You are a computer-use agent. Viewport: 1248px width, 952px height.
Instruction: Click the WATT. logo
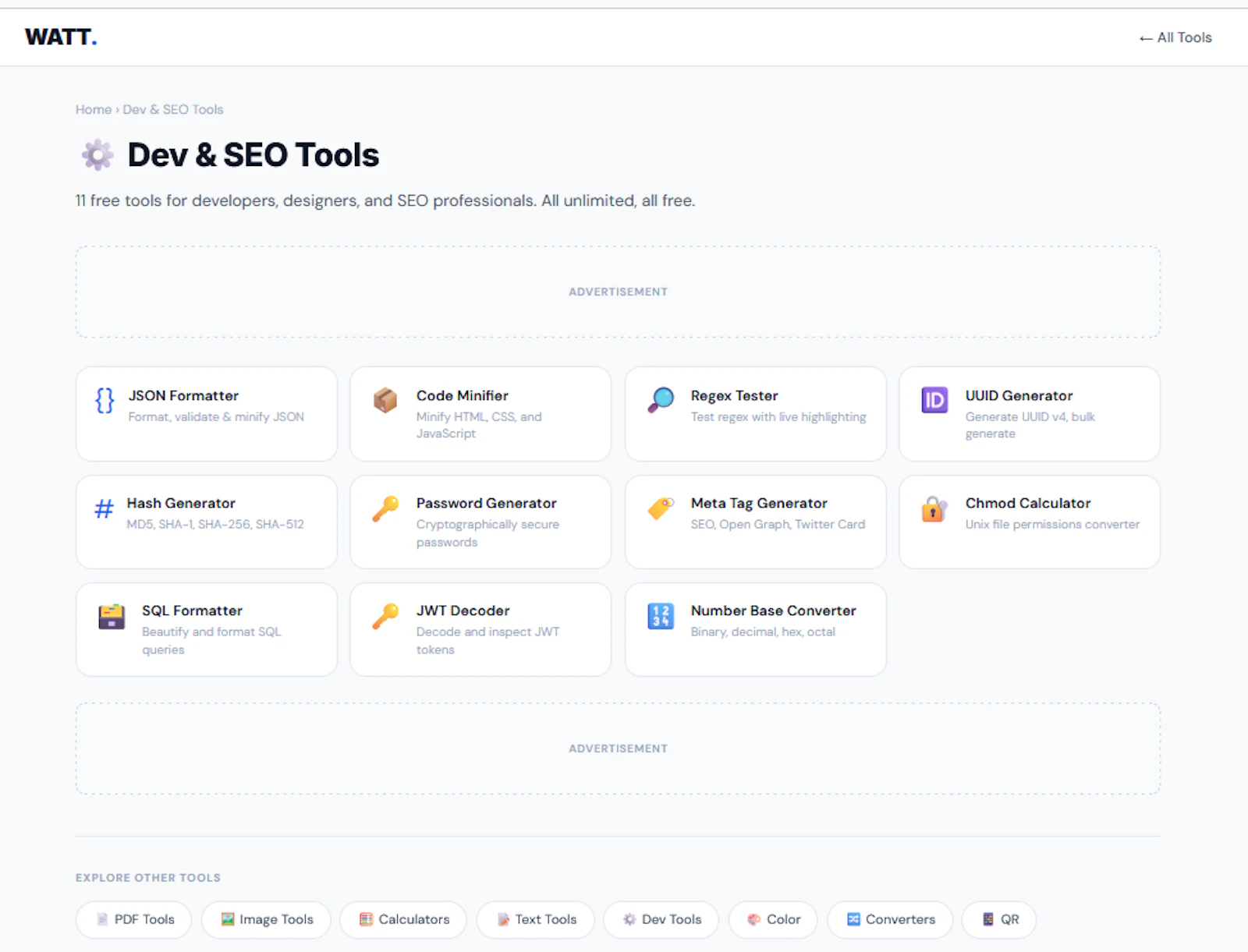(x=61, y=37)
